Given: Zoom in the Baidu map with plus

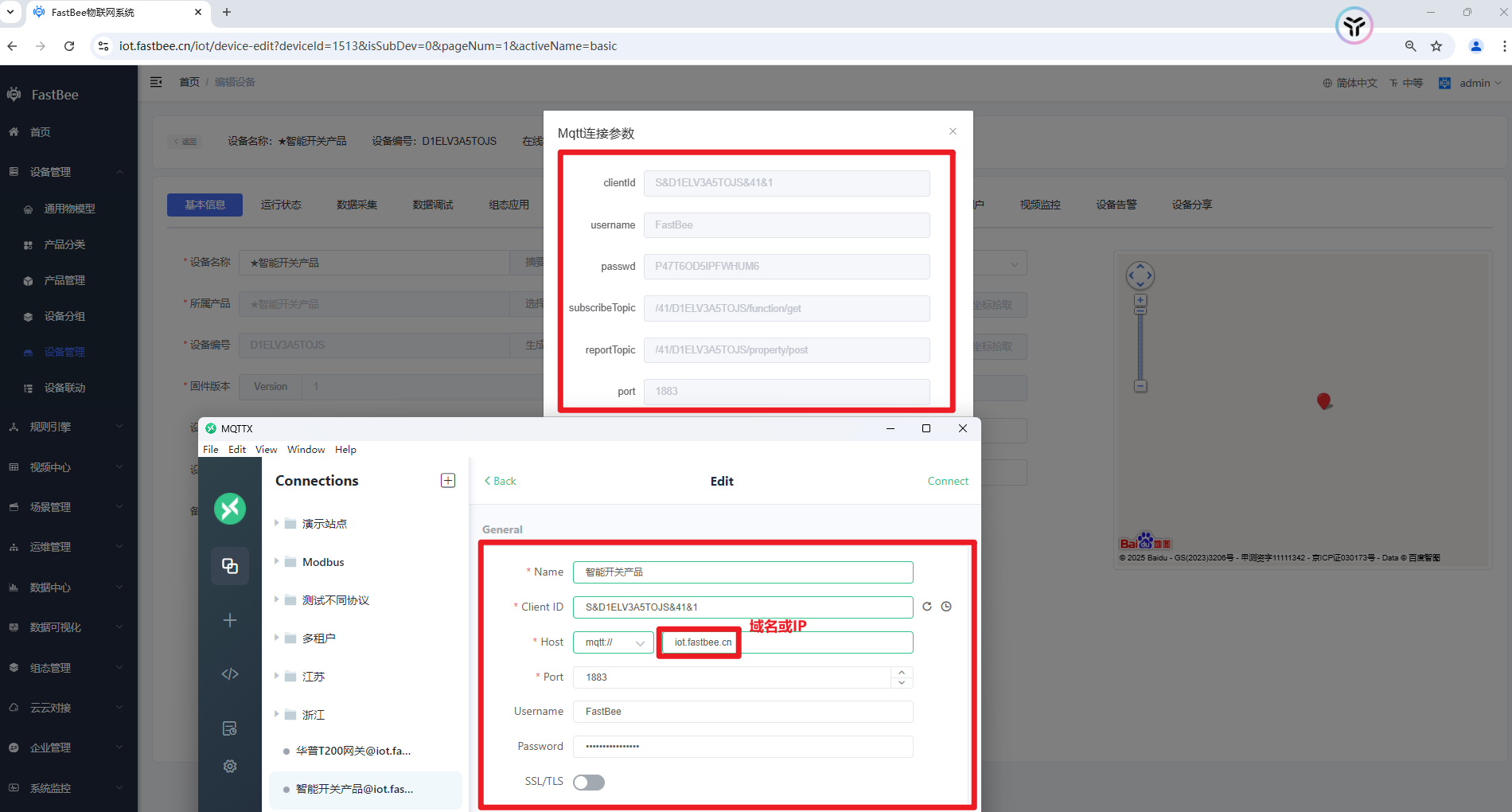Looking at the screenshot, I should (x=1140, y=300).
